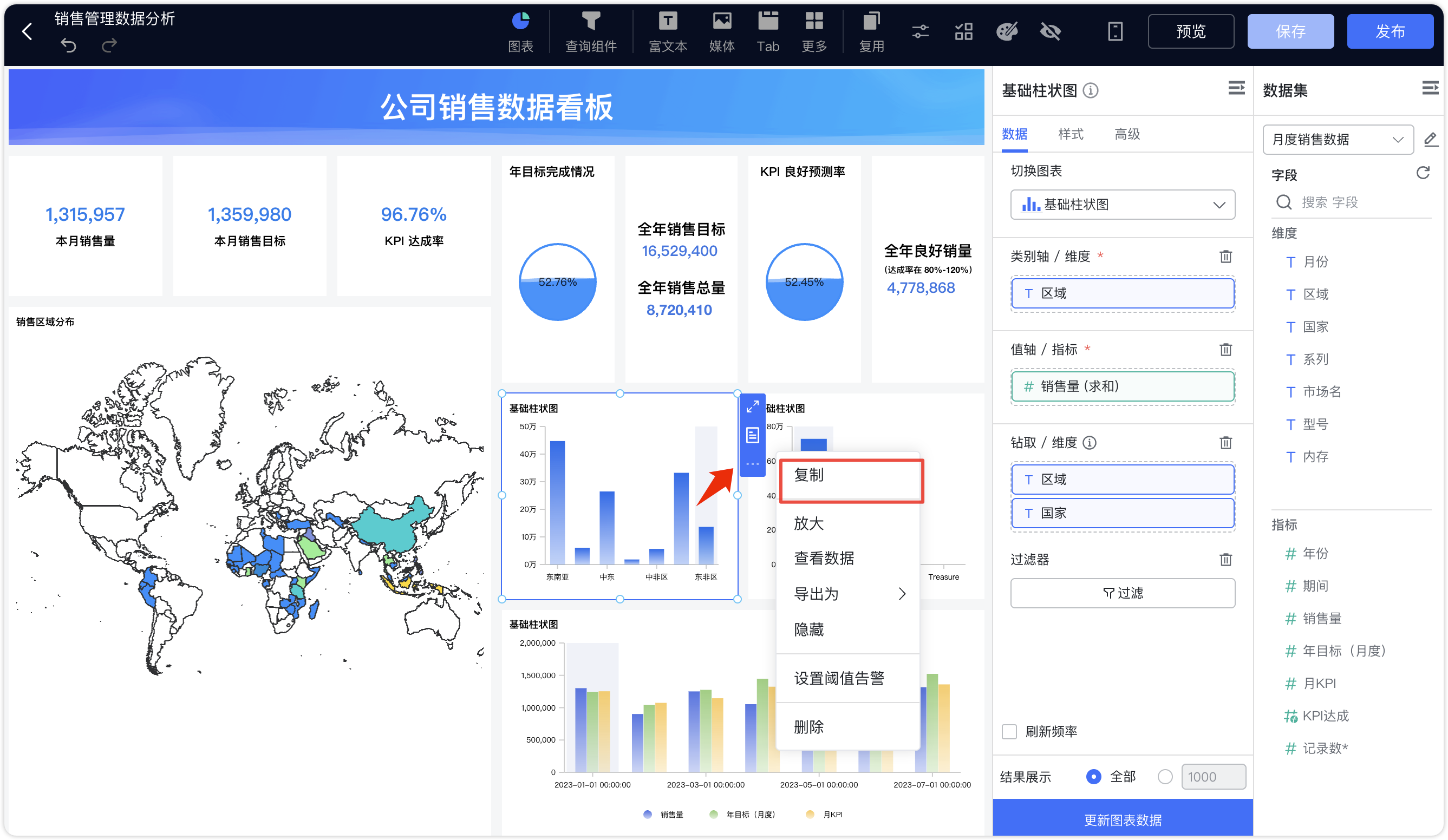This screenshot has width=1448, height=840.
Task: Choose 删除 from context menu
Action: [848, 727]
